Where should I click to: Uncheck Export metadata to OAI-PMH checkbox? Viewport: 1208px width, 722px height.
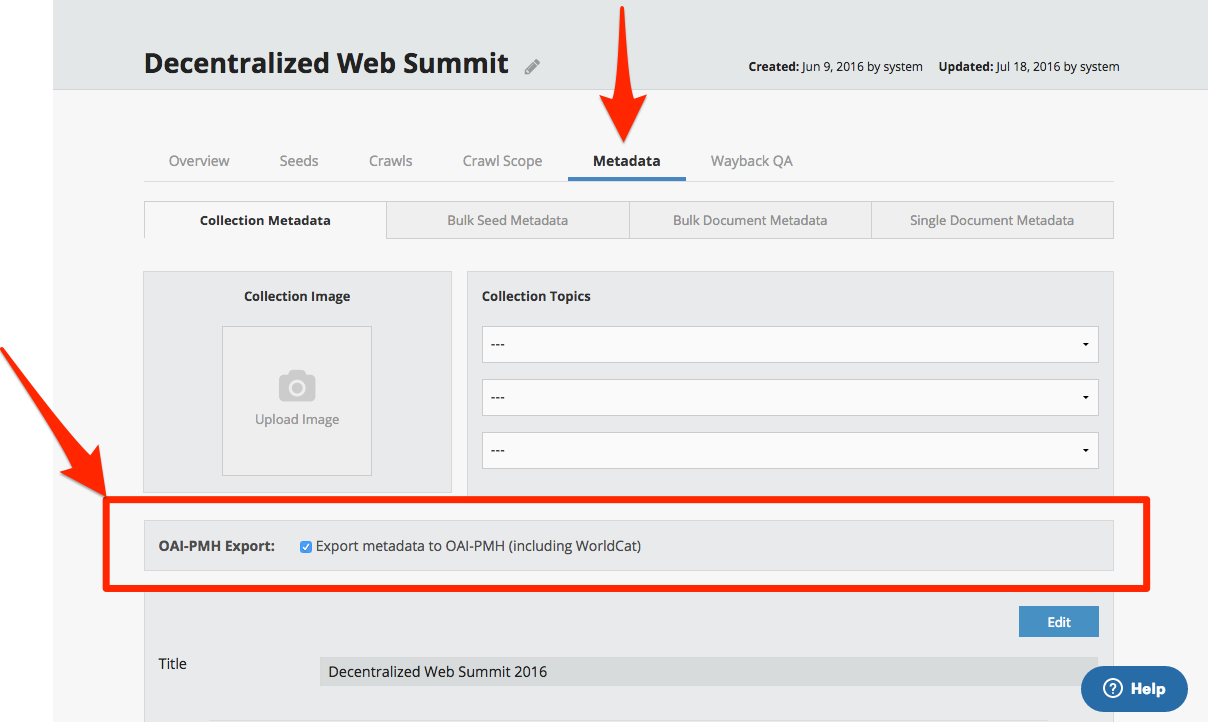coord(306,547)
